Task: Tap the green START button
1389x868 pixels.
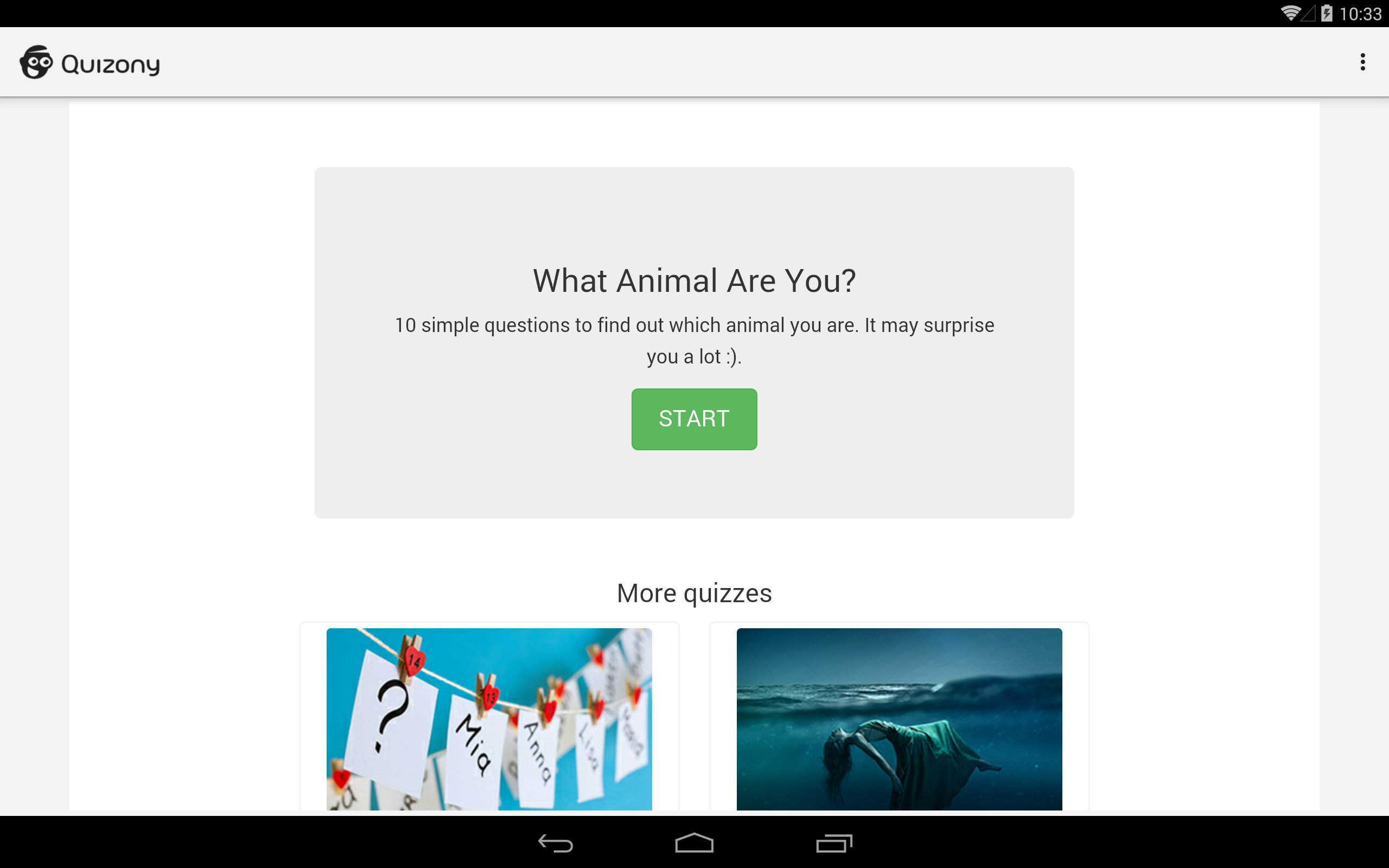Action: [x=694, y=419]
